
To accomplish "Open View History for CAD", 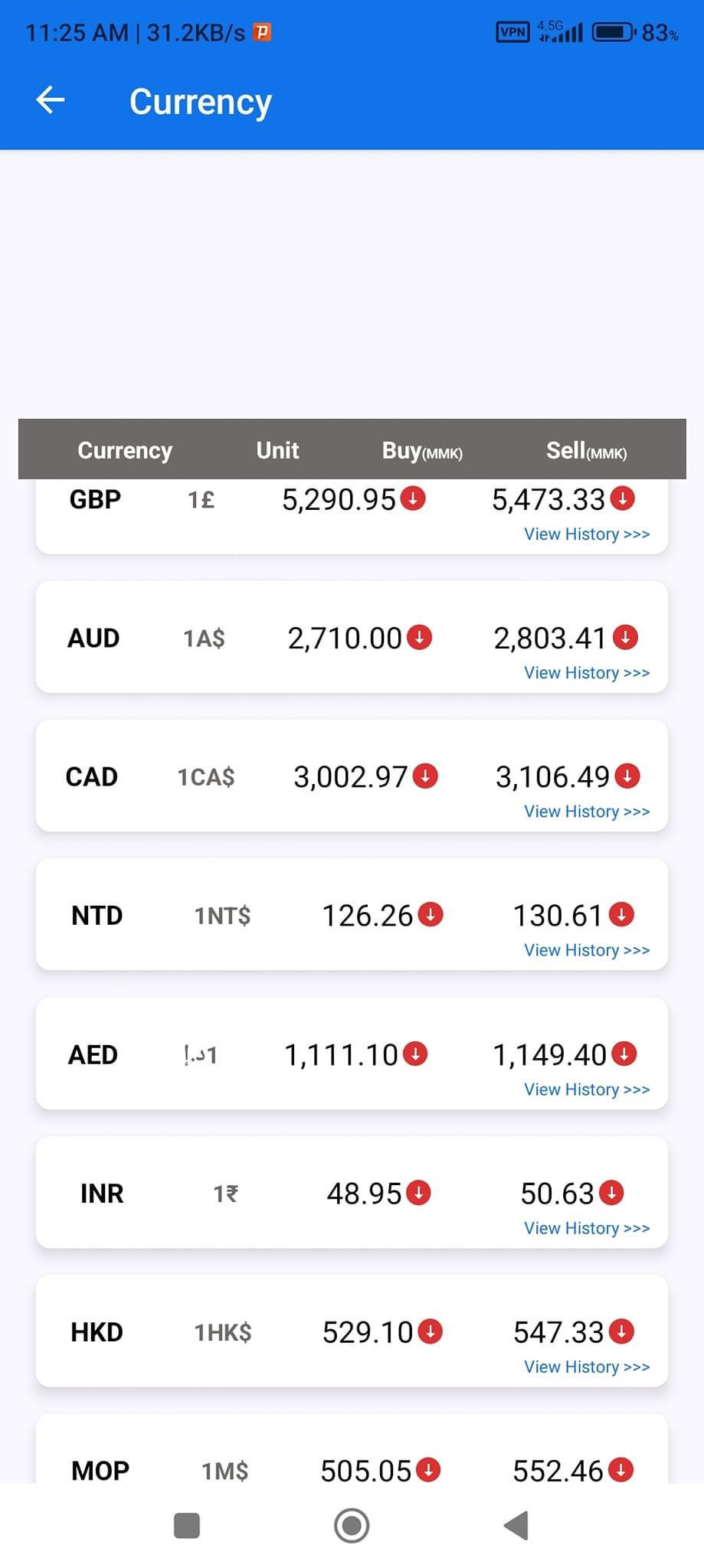I will (587, 812).
